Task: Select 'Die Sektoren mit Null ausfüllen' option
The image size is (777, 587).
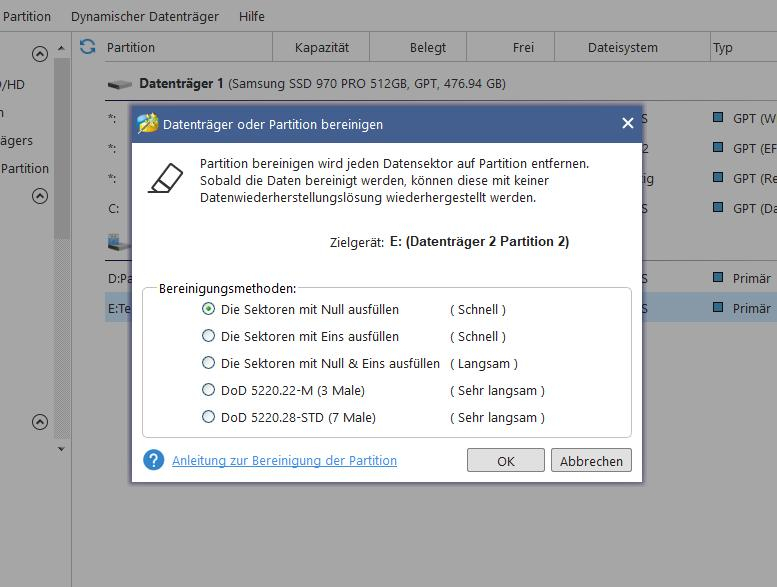Action: [x=208, y=309]
